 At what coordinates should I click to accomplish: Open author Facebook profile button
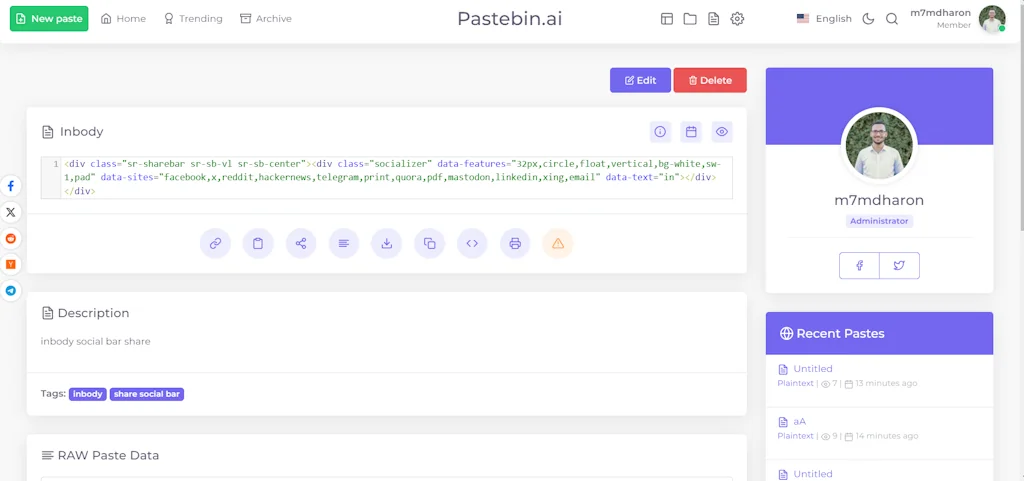tap(859, 266)
